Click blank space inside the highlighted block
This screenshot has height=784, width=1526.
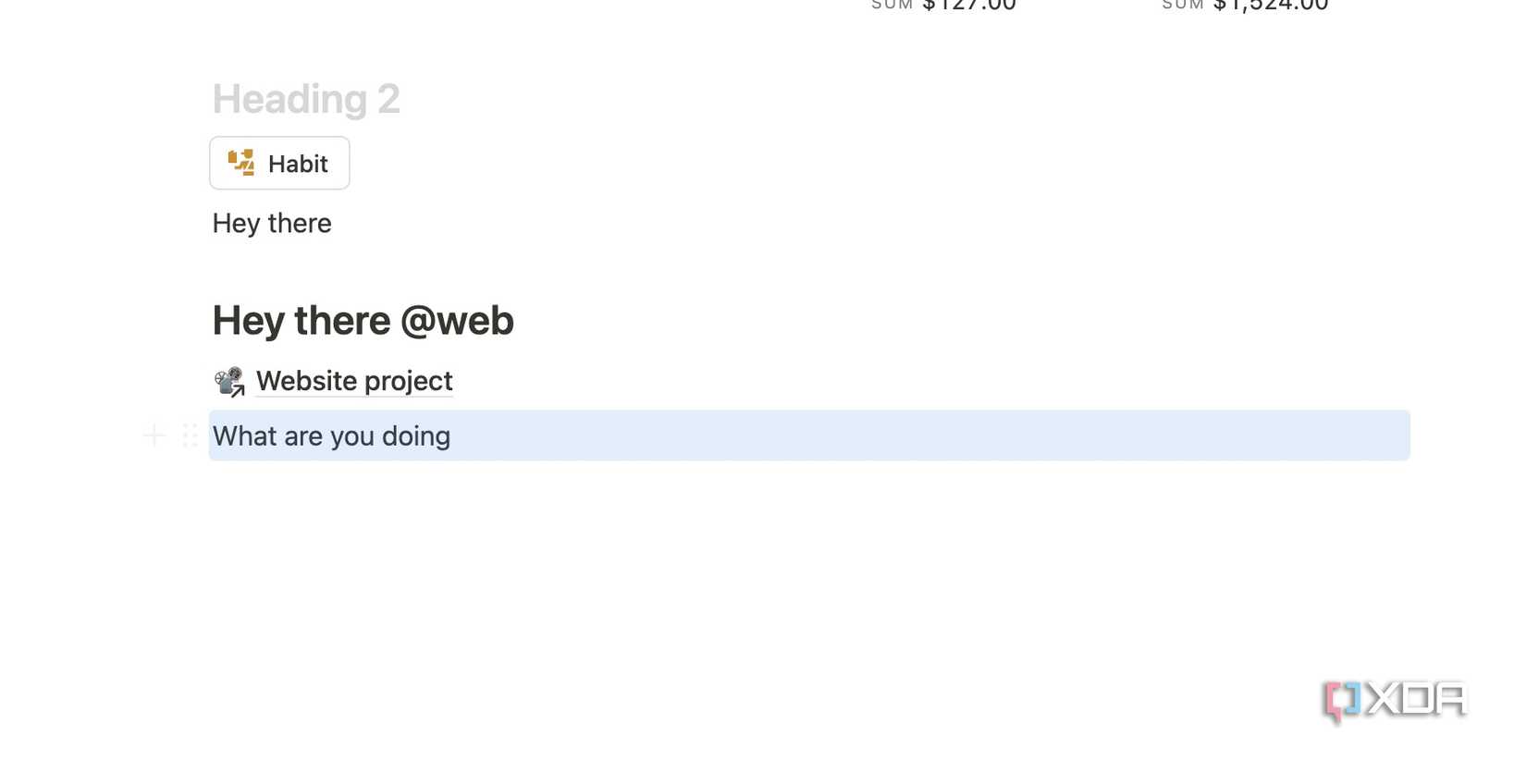click(x=925, y=435)
